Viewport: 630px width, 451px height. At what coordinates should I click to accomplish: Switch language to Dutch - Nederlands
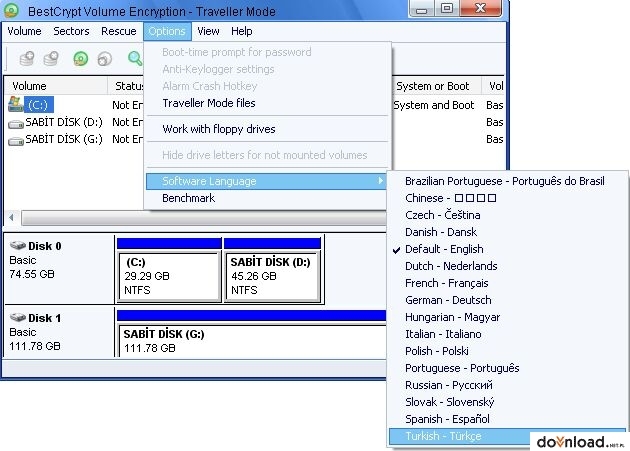(507, 266)
